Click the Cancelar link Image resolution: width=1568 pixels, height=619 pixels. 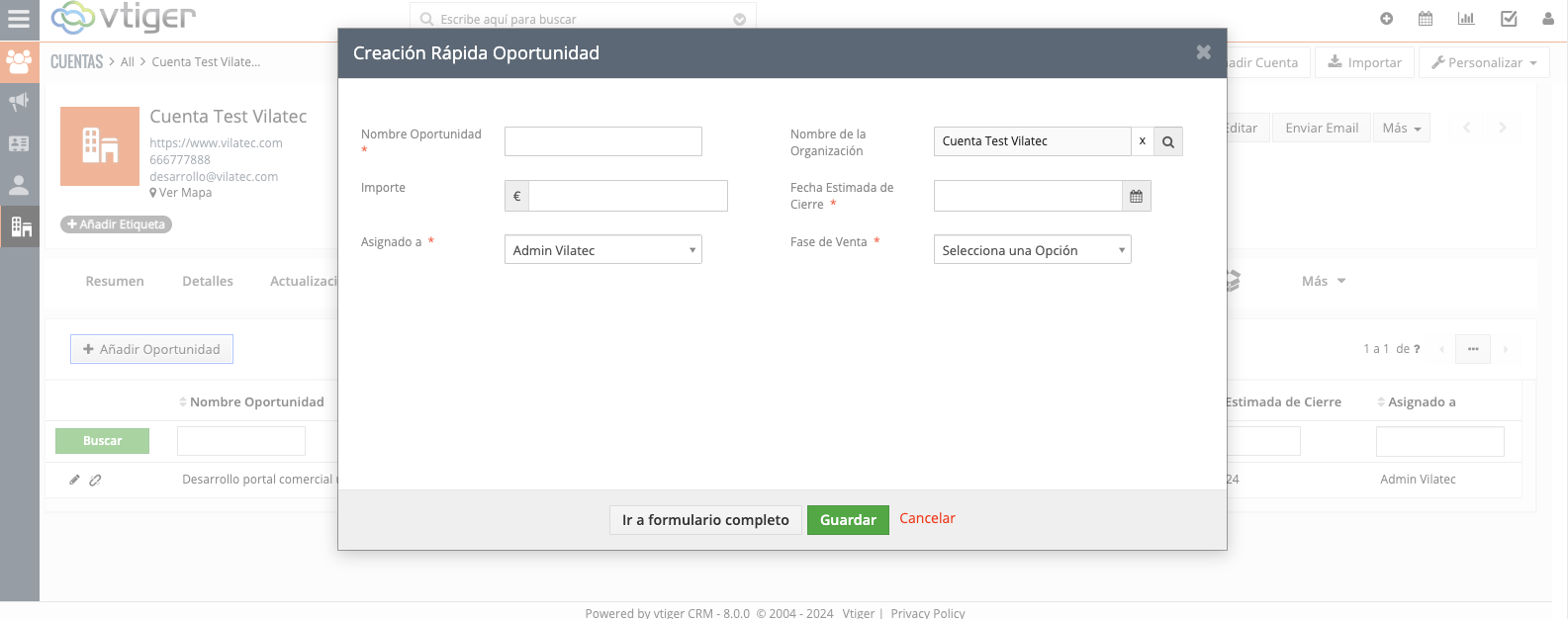[x=927, y=518]
